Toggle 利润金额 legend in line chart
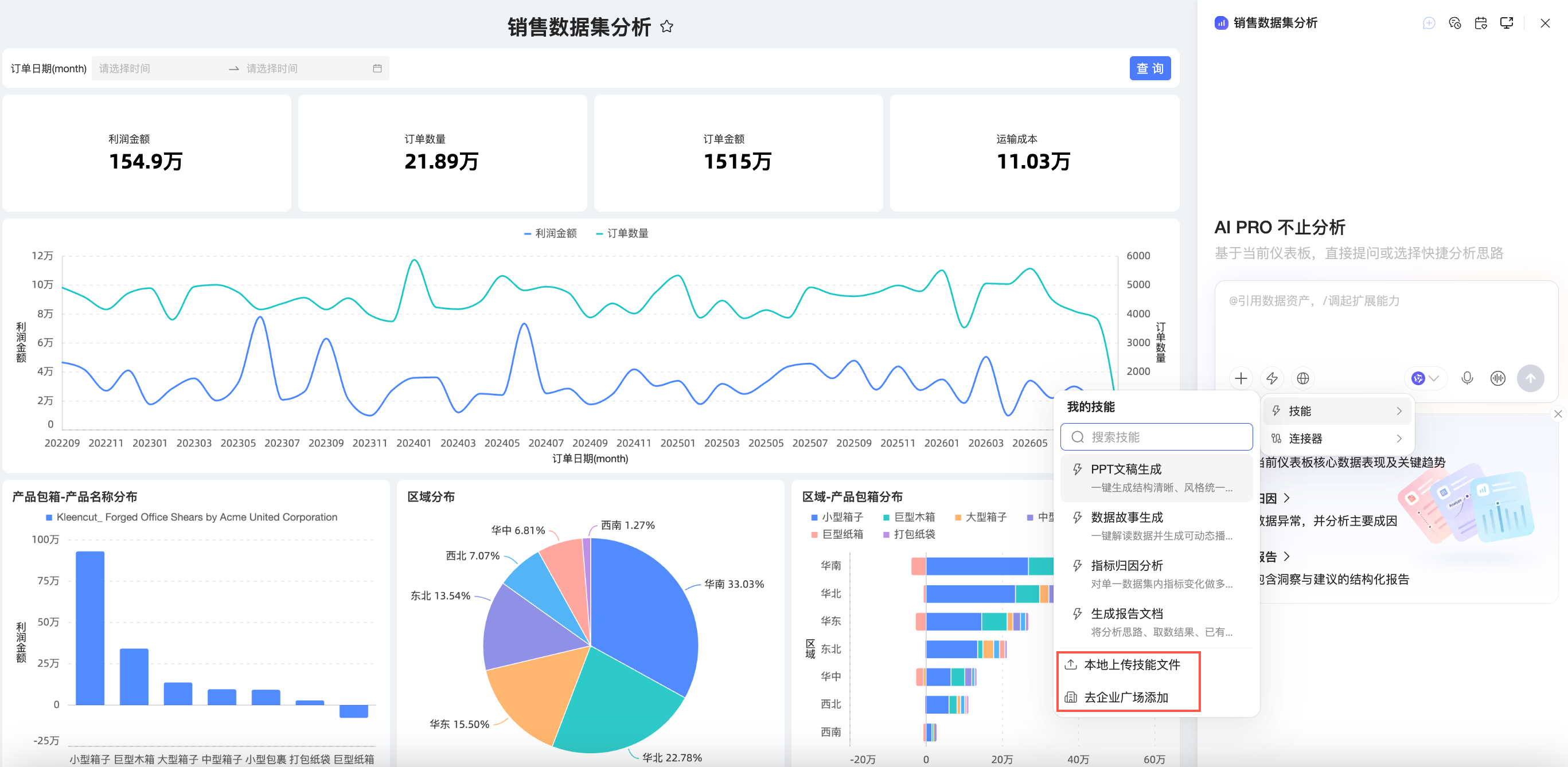Viewport: 1568px width, 767px height. pyautogui.click(x=549, y=233)
